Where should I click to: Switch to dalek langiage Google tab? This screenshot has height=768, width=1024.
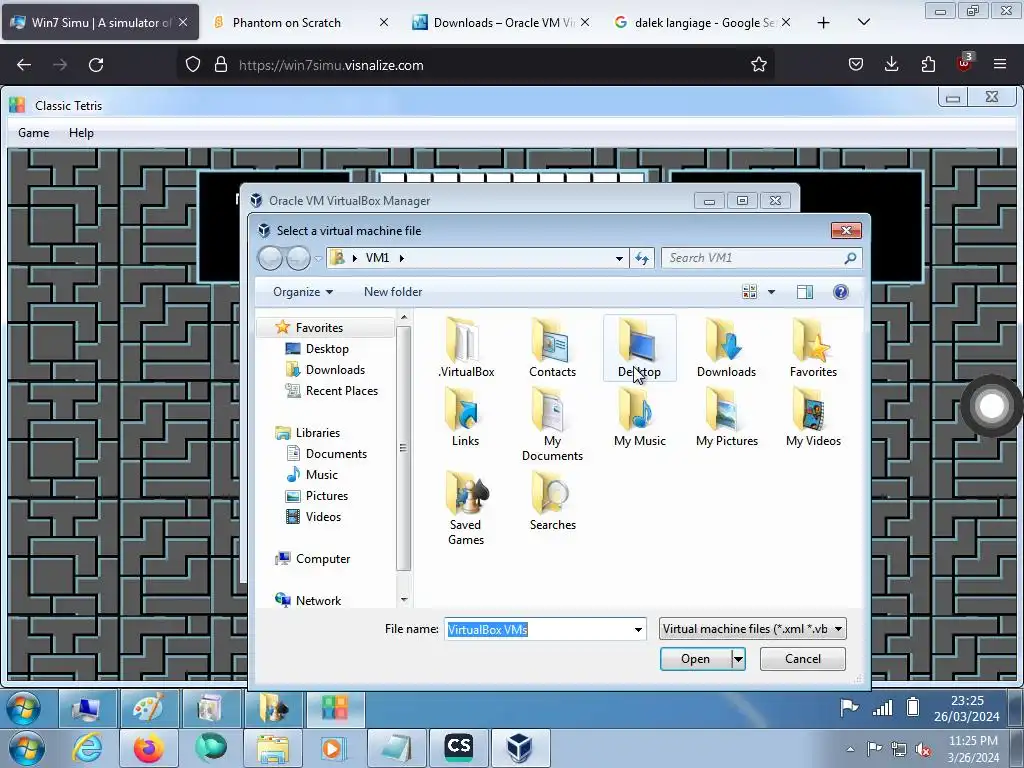point(702,23)
